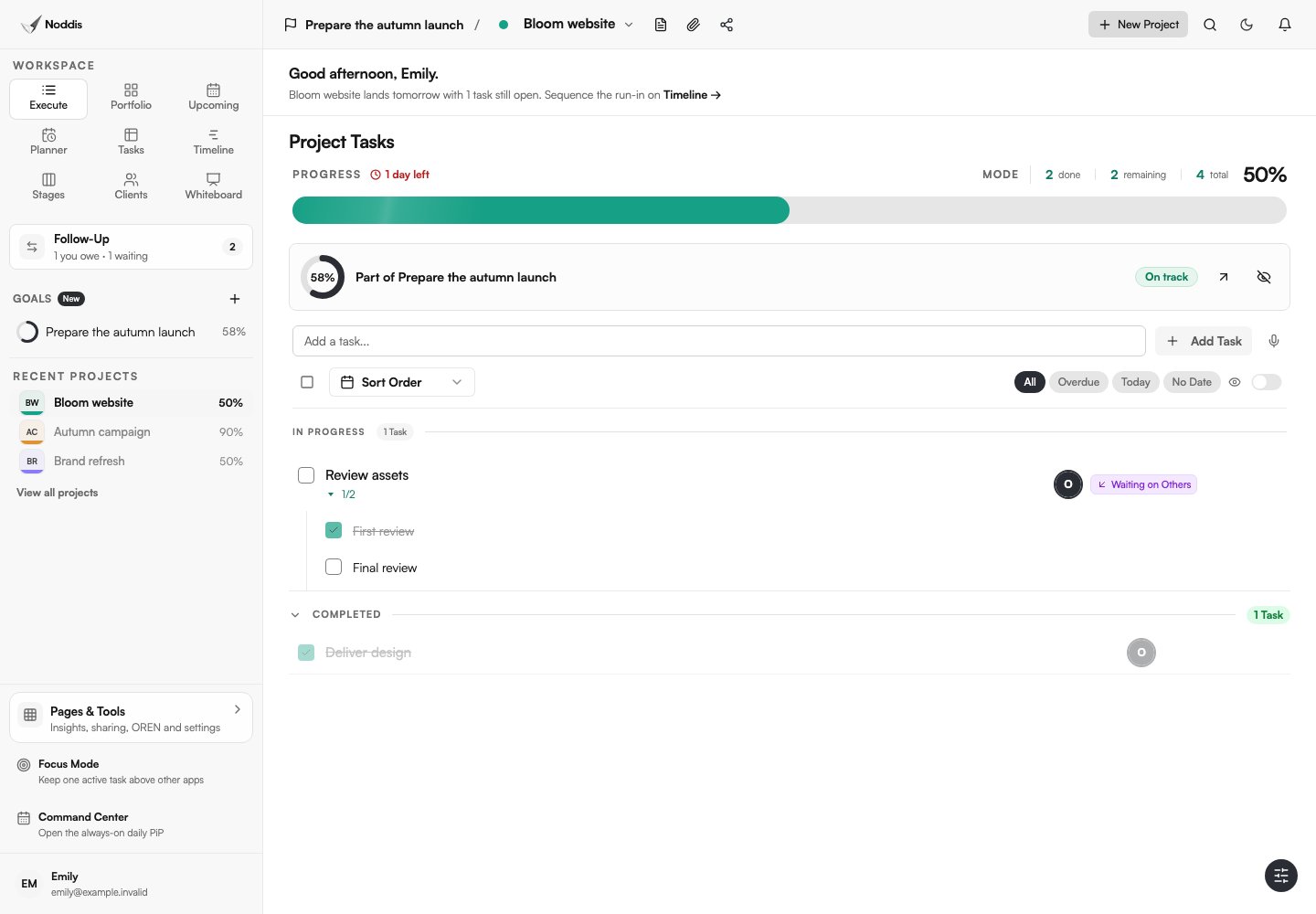Click the New Project button

pyautogui.click(x=1138, y=25)
